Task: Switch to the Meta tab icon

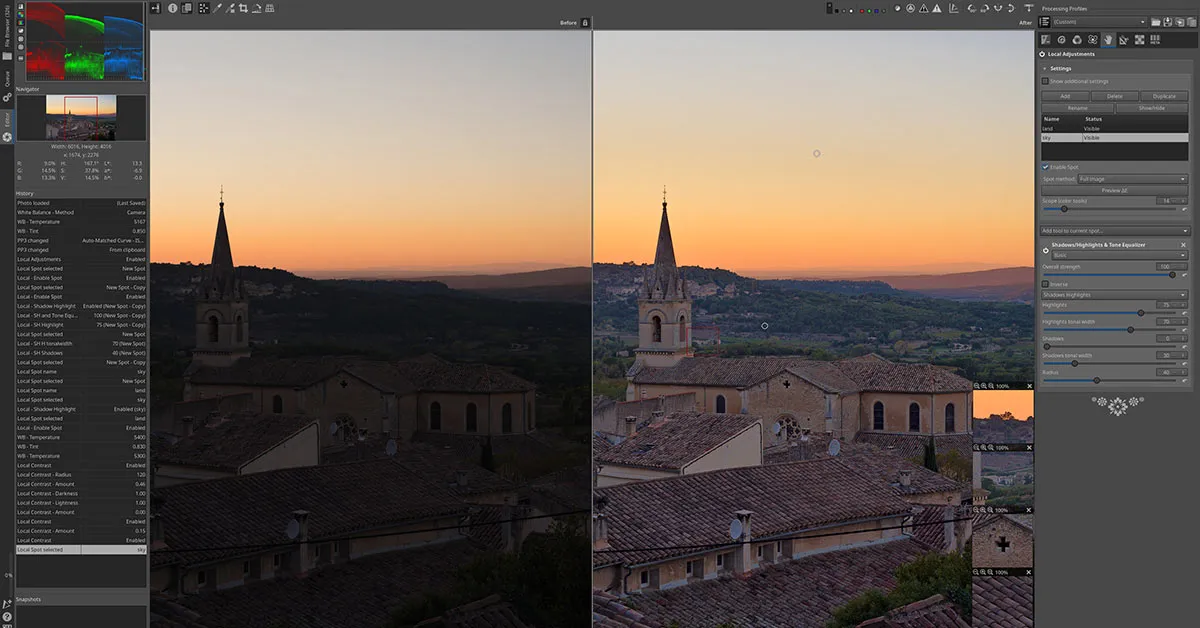Action: click(x=1154, y=40)
